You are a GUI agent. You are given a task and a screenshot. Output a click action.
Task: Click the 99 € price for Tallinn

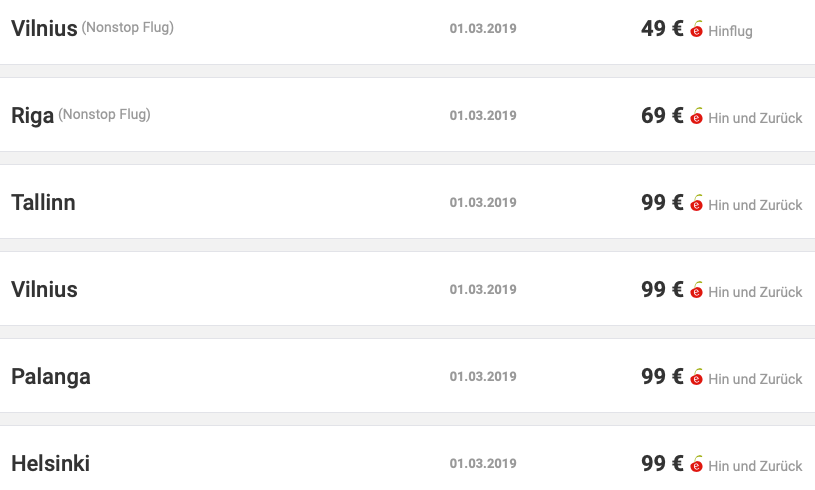point(662,202)
